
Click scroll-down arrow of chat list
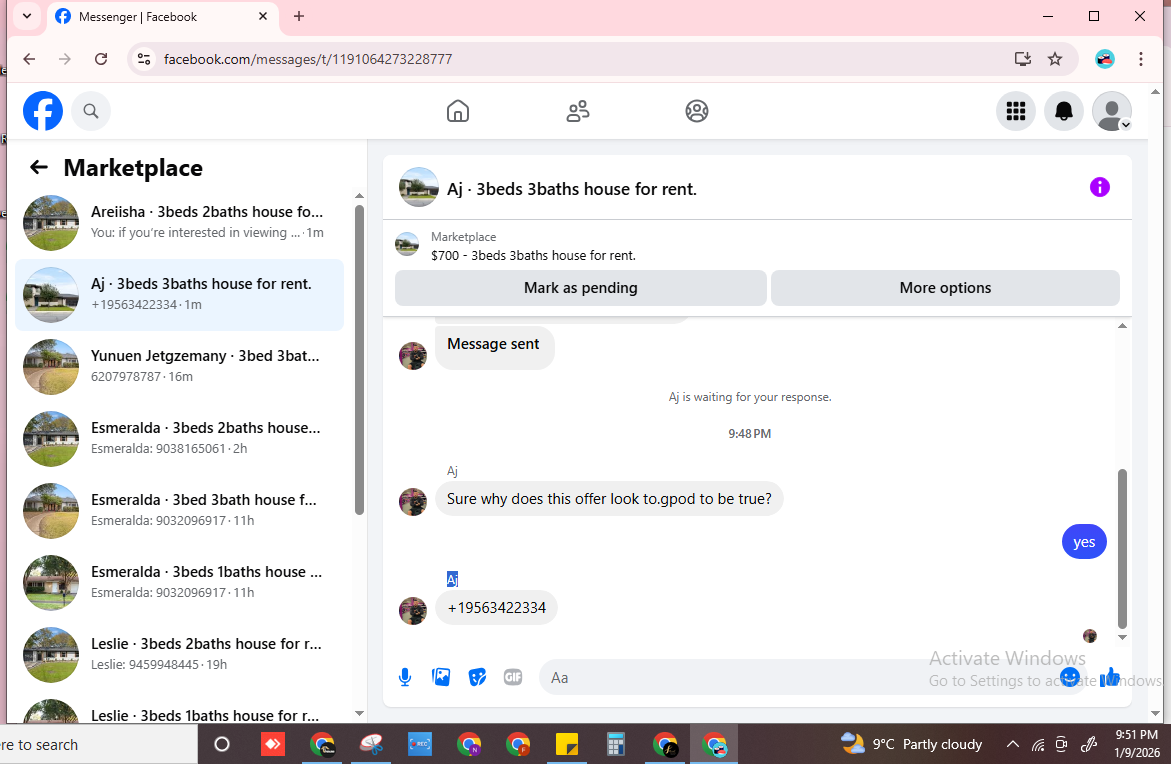pos(359,713)
